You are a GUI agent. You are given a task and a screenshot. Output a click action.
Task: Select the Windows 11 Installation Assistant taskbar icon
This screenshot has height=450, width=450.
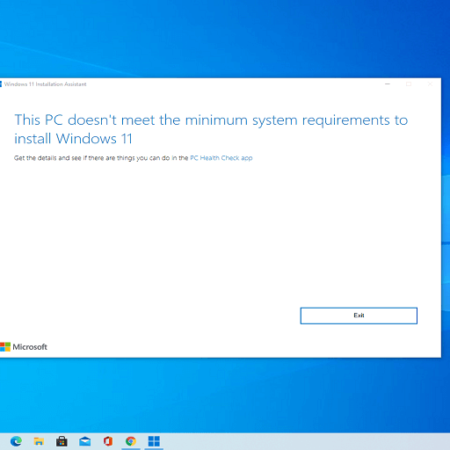click(154, 441)
